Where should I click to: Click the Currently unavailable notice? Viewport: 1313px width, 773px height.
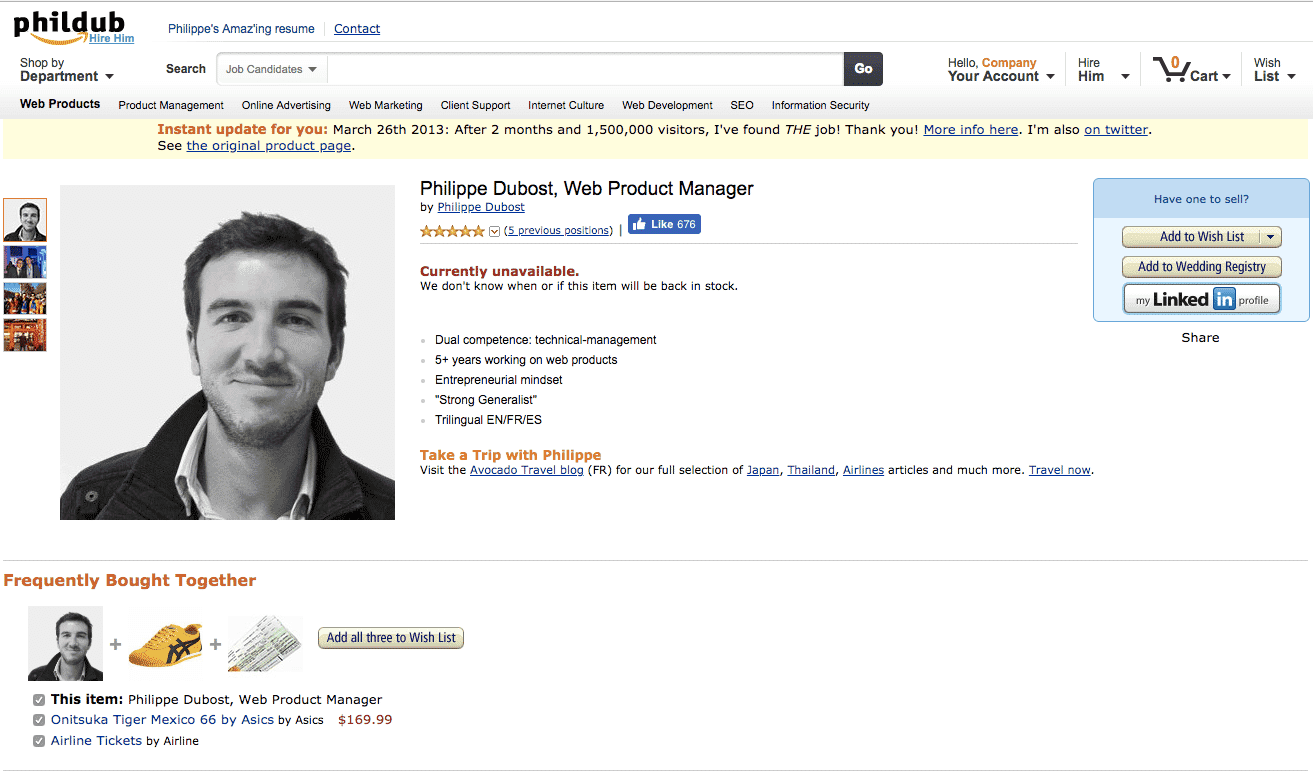click(499, 271)
